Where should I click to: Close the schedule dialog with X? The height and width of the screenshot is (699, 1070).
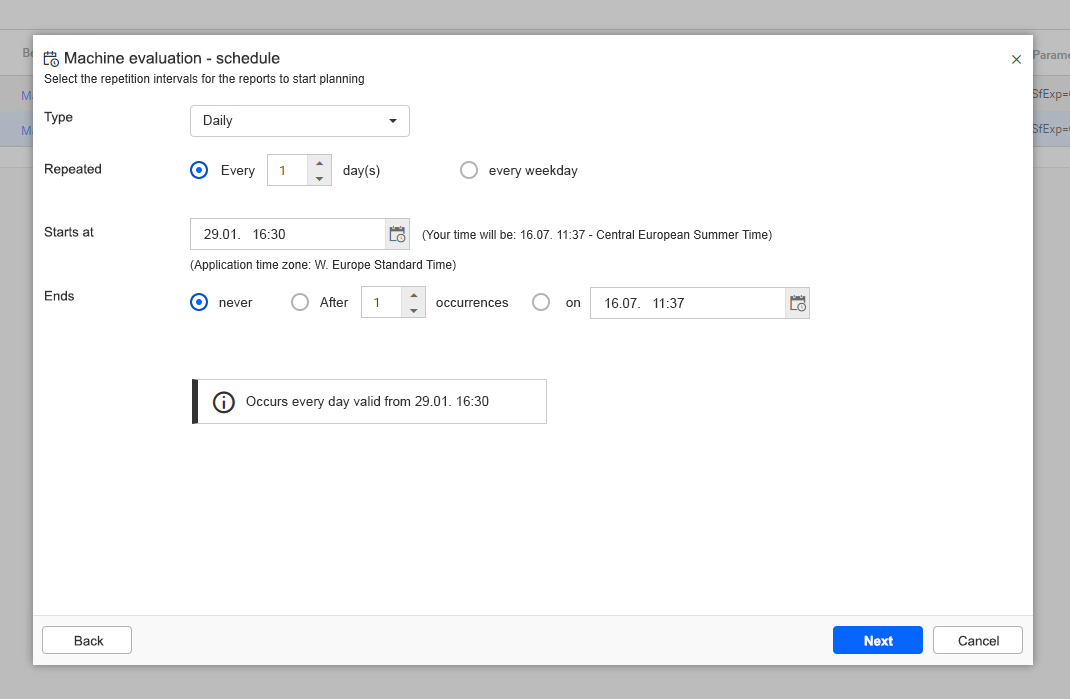click(x=1016, y=60)
